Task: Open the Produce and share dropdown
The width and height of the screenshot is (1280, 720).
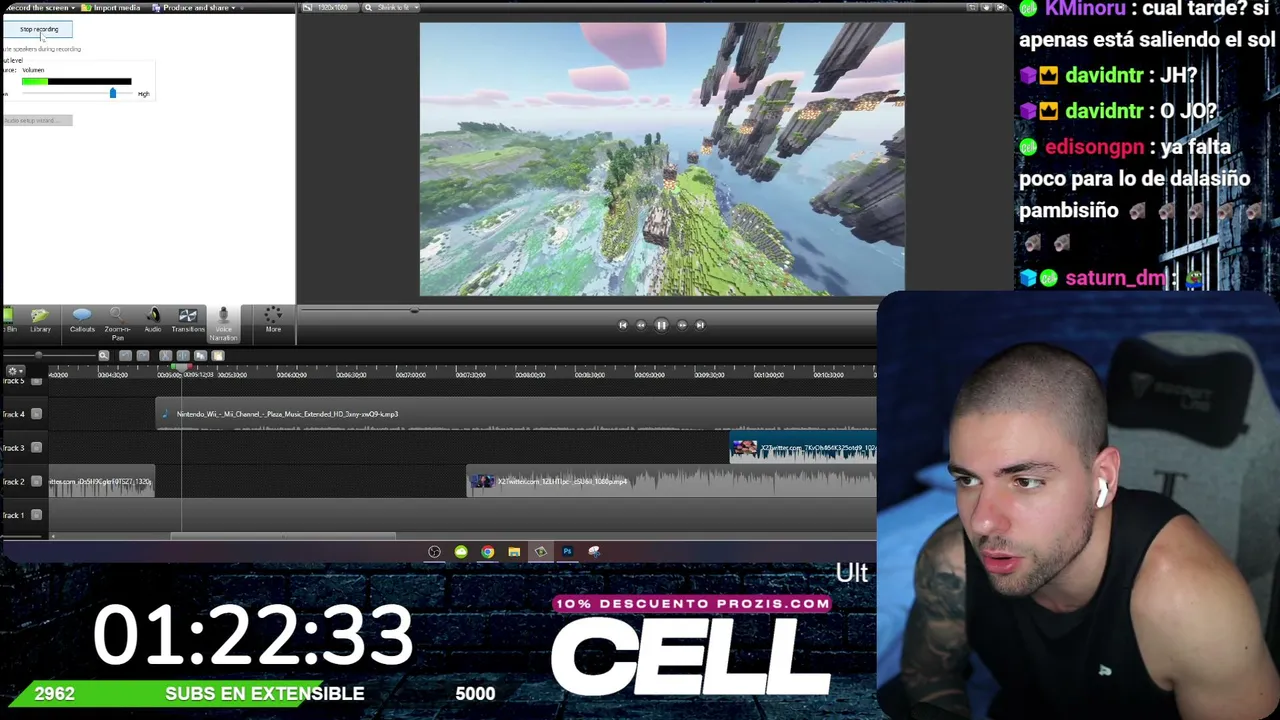Action: [195, 7]
